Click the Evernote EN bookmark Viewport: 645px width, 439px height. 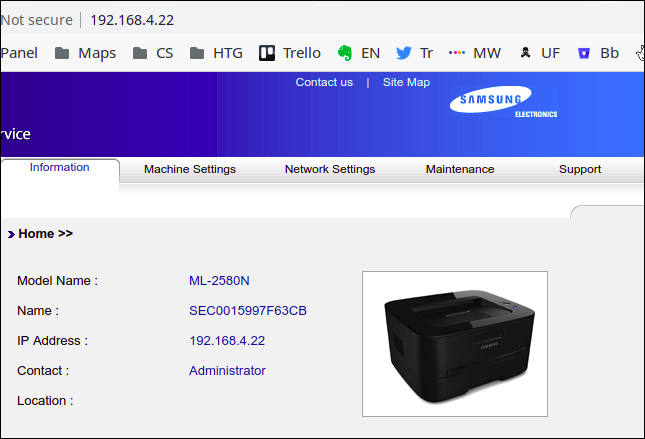point(345,53)
